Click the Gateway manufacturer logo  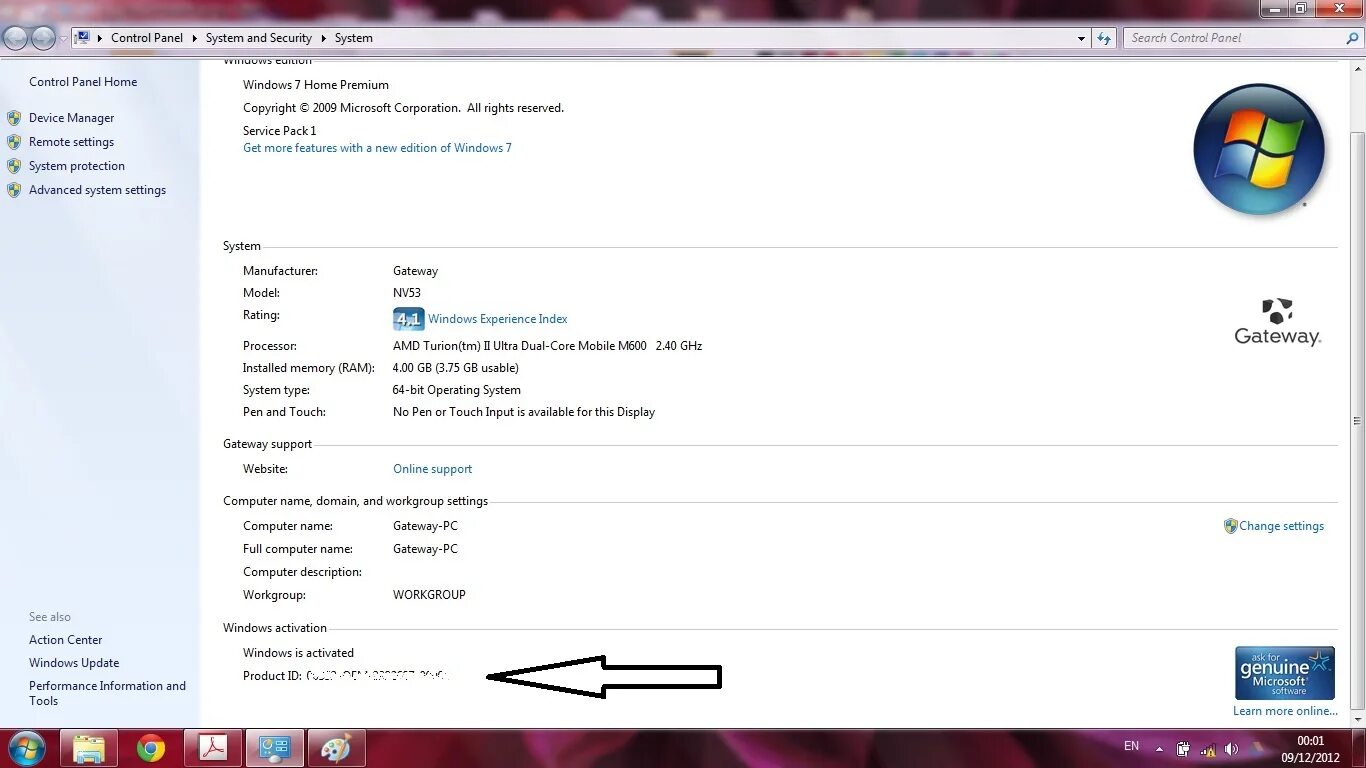pyautogui.click(x=1278, y=321)
